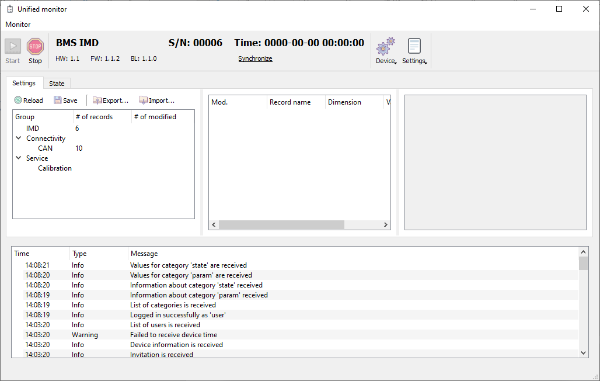The height and width of the screenshot is (381, 600).
Task: Select the Service tree item label
Action: point(37,158)
